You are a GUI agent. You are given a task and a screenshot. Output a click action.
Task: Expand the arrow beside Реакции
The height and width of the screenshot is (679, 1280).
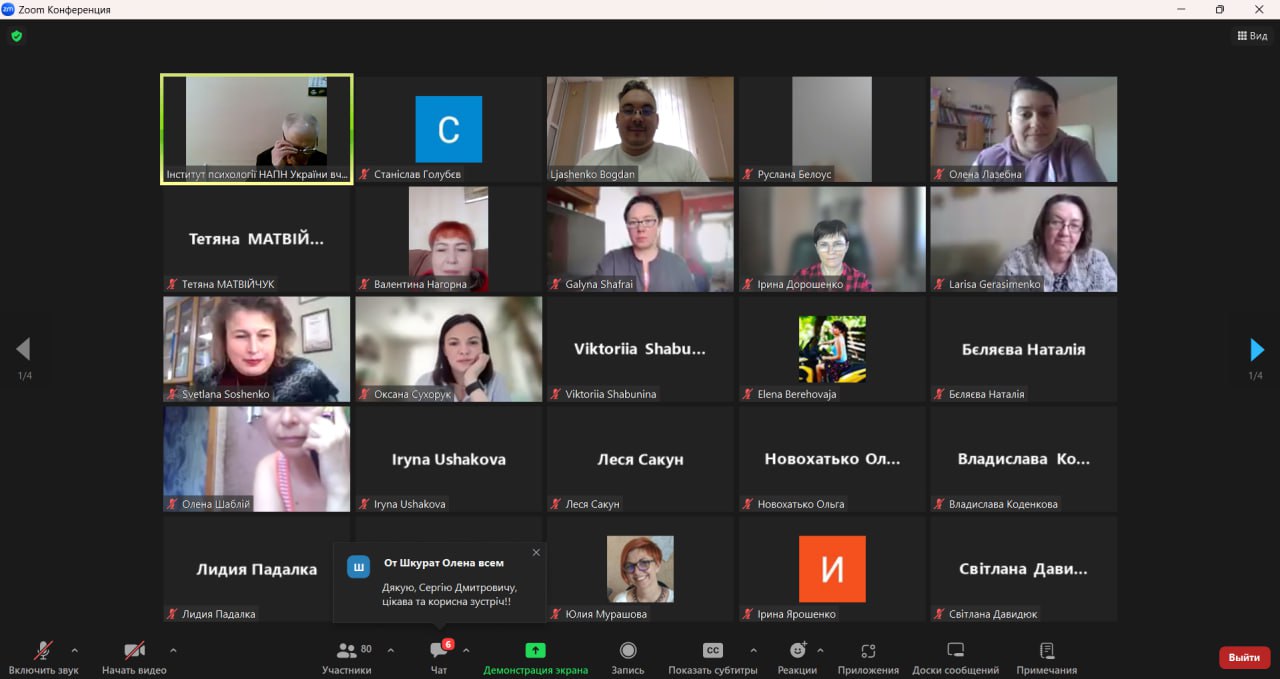pyautogui.click(x=820, y=650)
